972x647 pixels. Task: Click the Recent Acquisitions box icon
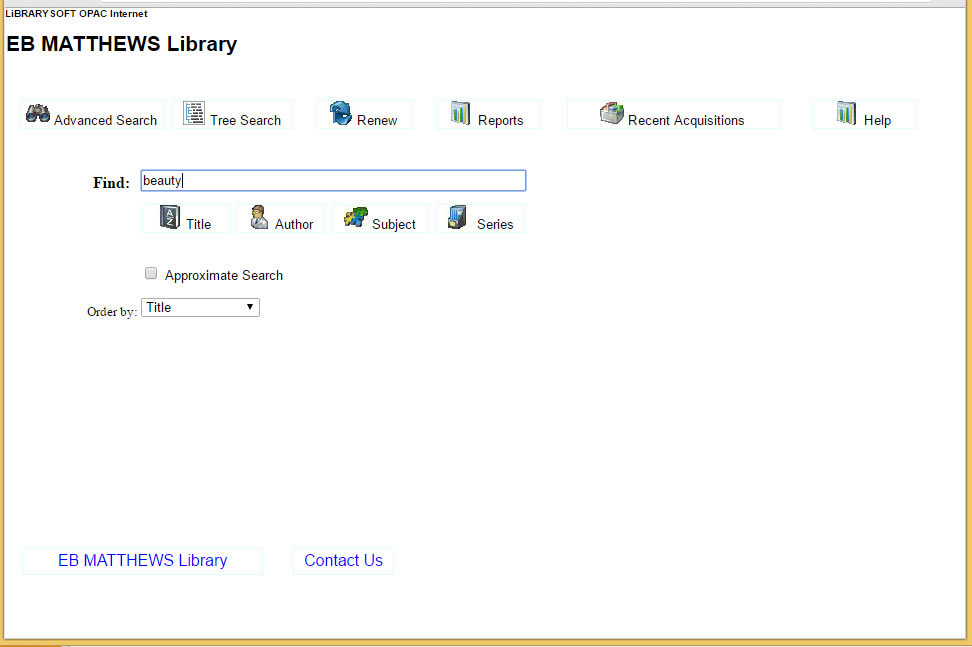pos(612,113)
